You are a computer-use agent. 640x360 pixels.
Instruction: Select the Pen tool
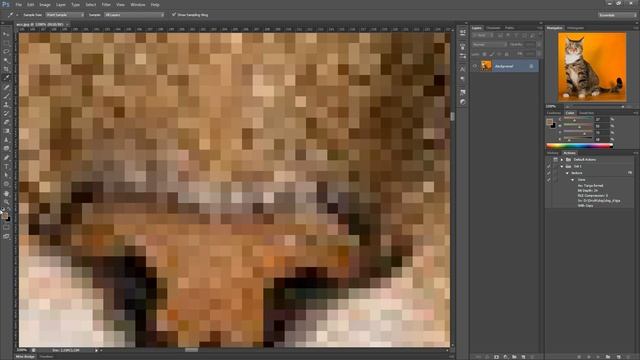click(6, 158)
